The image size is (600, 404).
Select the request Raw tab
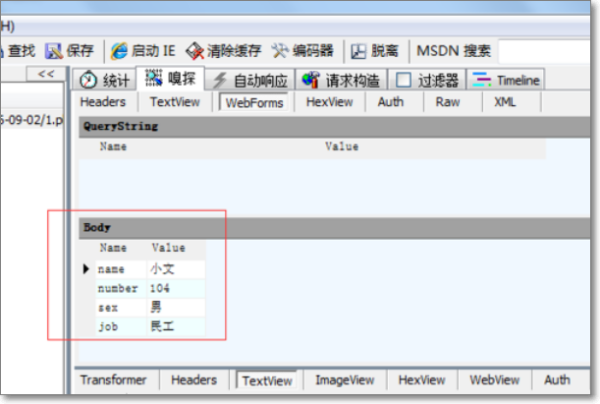tap(448, 102)
